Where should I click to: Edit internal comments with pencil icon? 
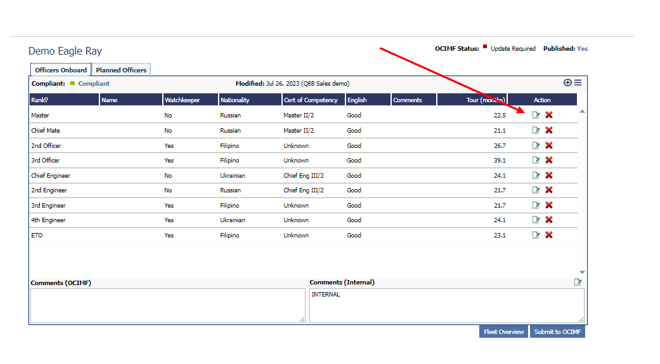pyautogui.click(x=578, y=282)
